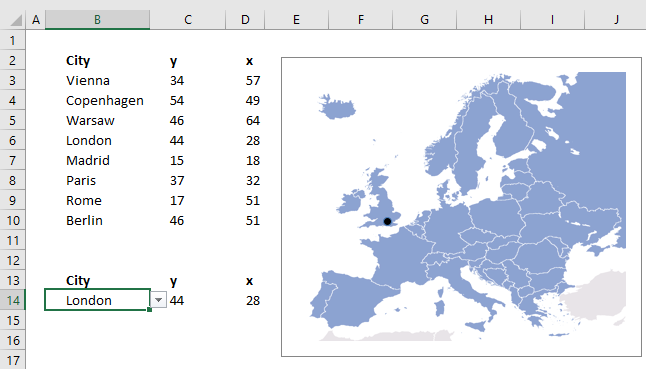This screenshot has height=369, width=646.
Task: Click the x value 28 in row 14
Action: click(253, 300)
